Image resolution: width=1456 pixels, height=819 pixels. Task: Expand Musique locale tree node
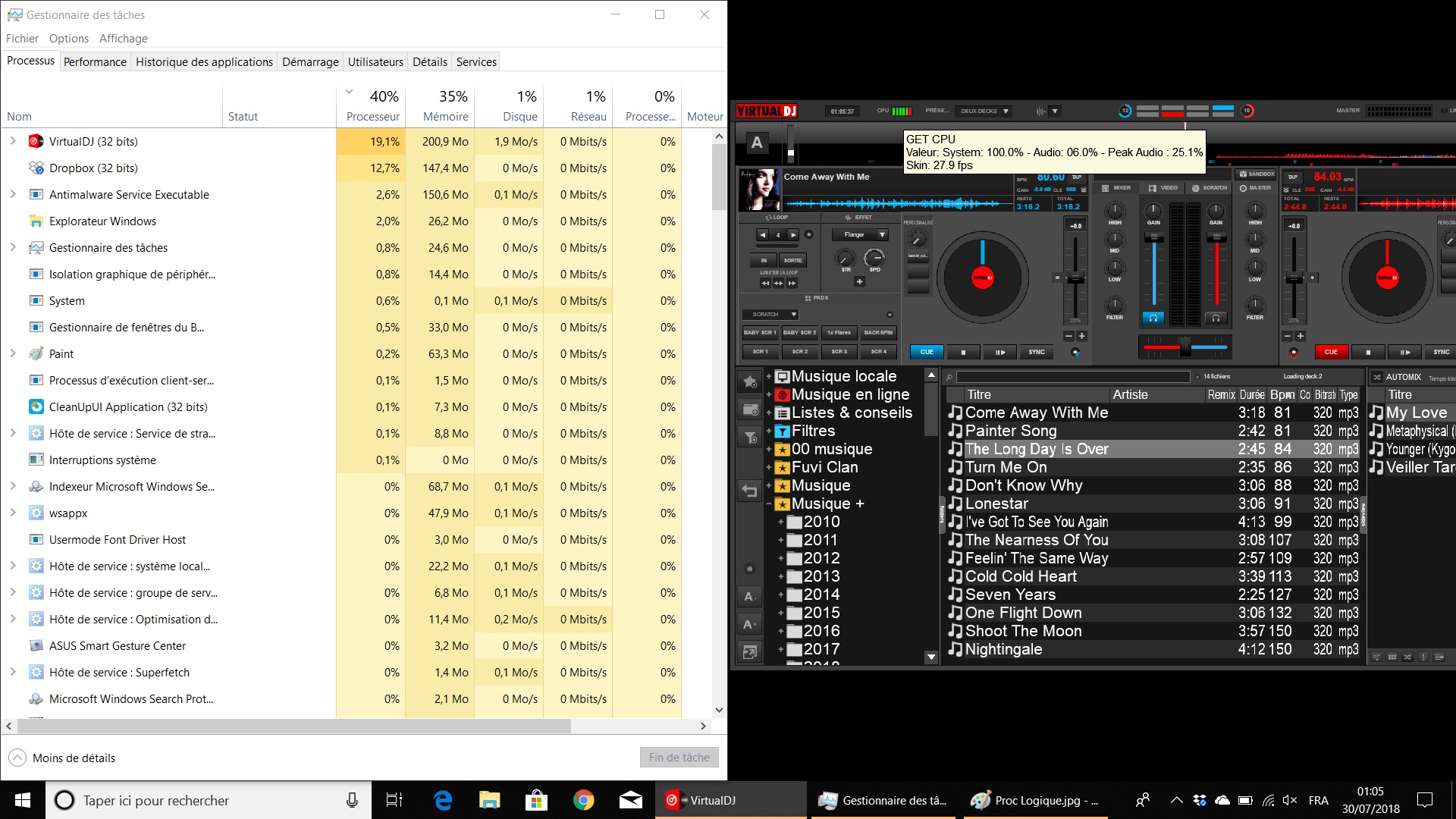tap(769, 376)
